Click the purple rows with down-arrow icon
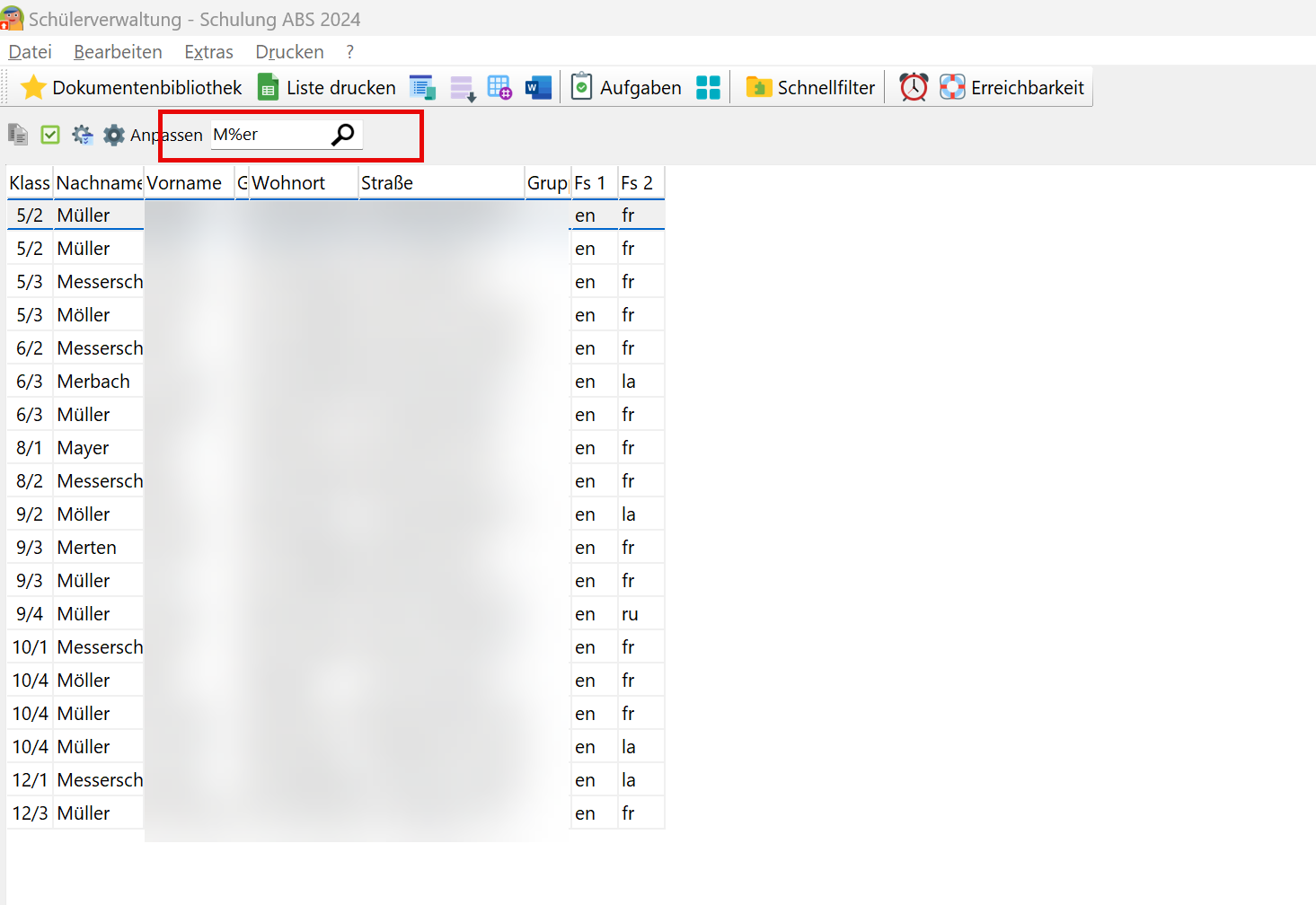The height and width of the screenshot is (905, 1316). click(463, 88)
